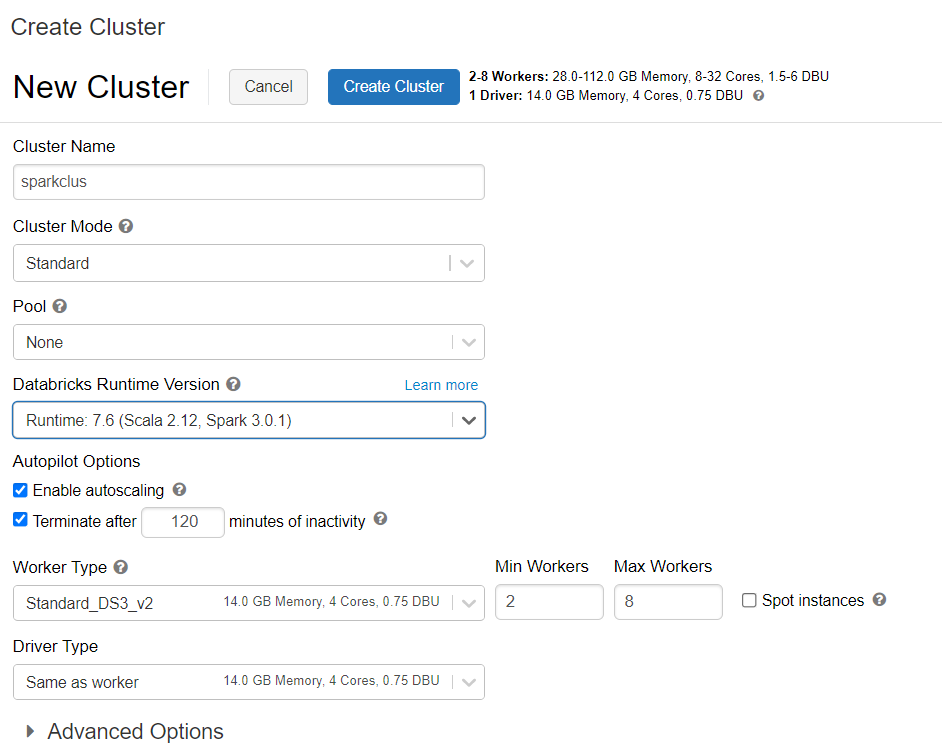Click help icon next to Pool

coord(59,306)
